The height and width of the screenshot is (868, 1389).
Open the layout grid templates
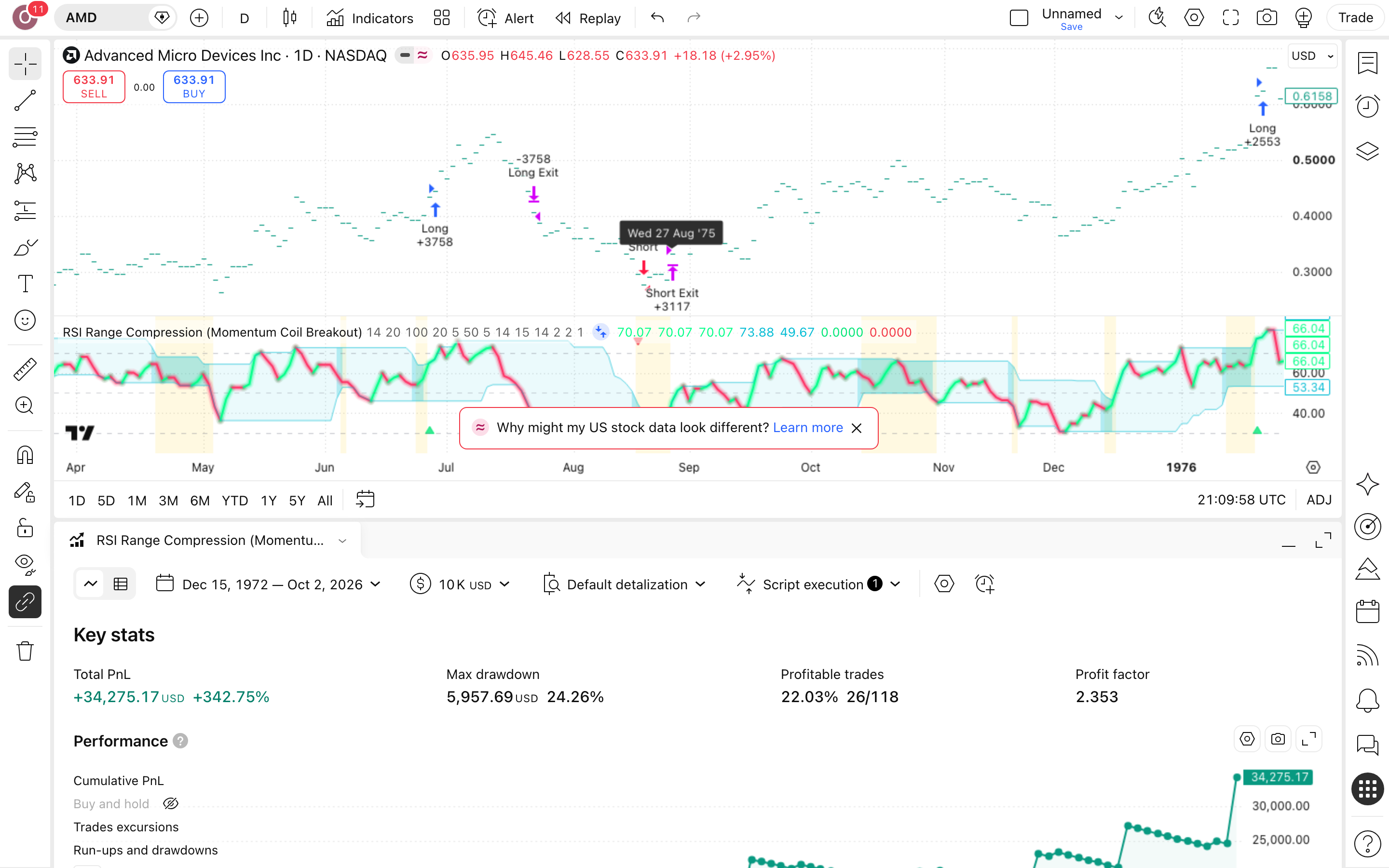(441, 18)
